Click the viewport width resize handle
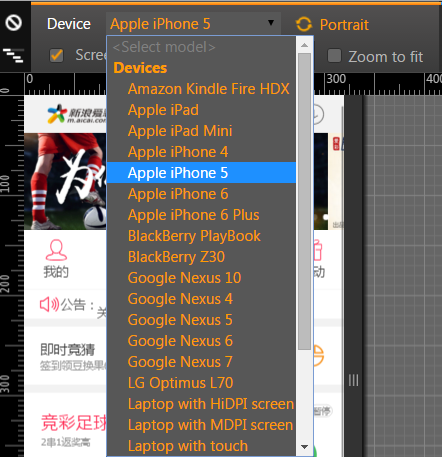The image size is (442, 457). [x=353, y=380]
